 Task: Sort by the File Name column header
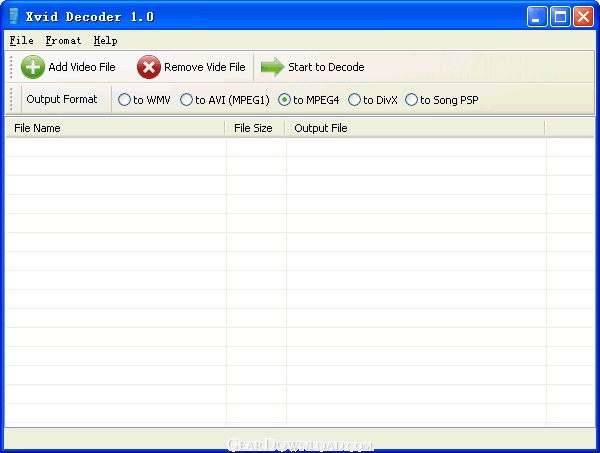click(115, 128)
